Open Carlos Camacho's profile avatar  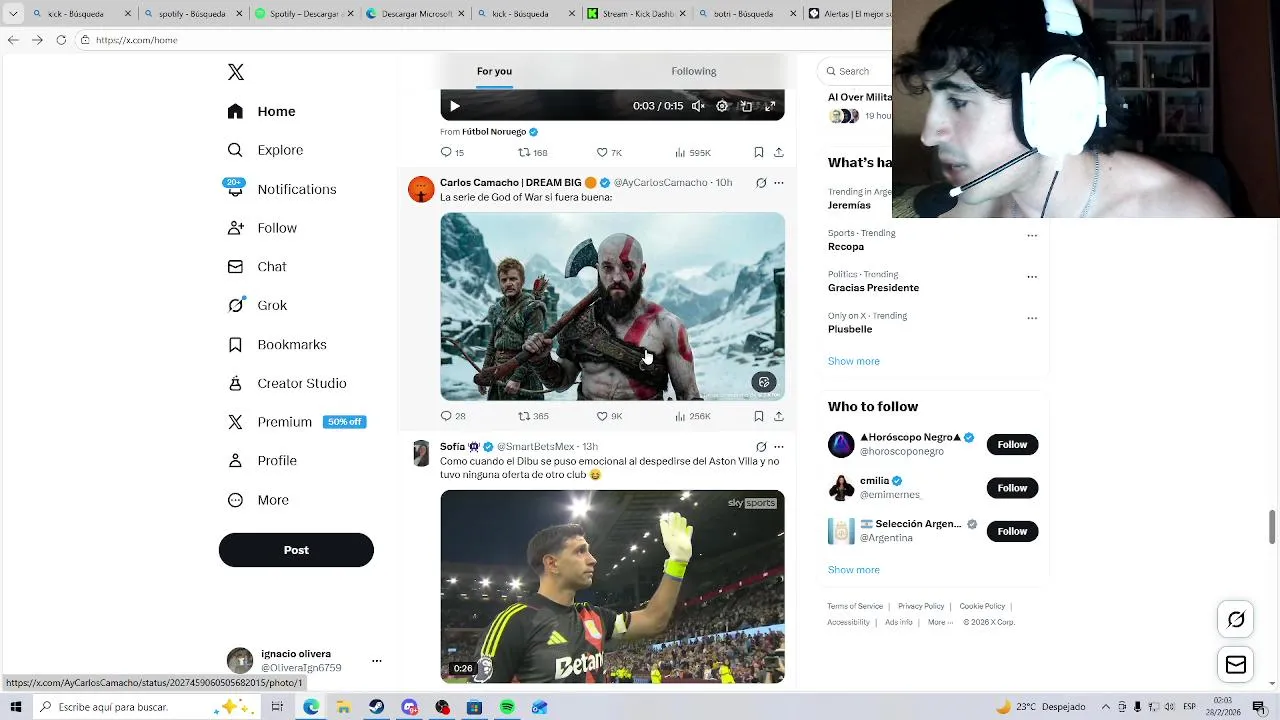coord(421,189)
